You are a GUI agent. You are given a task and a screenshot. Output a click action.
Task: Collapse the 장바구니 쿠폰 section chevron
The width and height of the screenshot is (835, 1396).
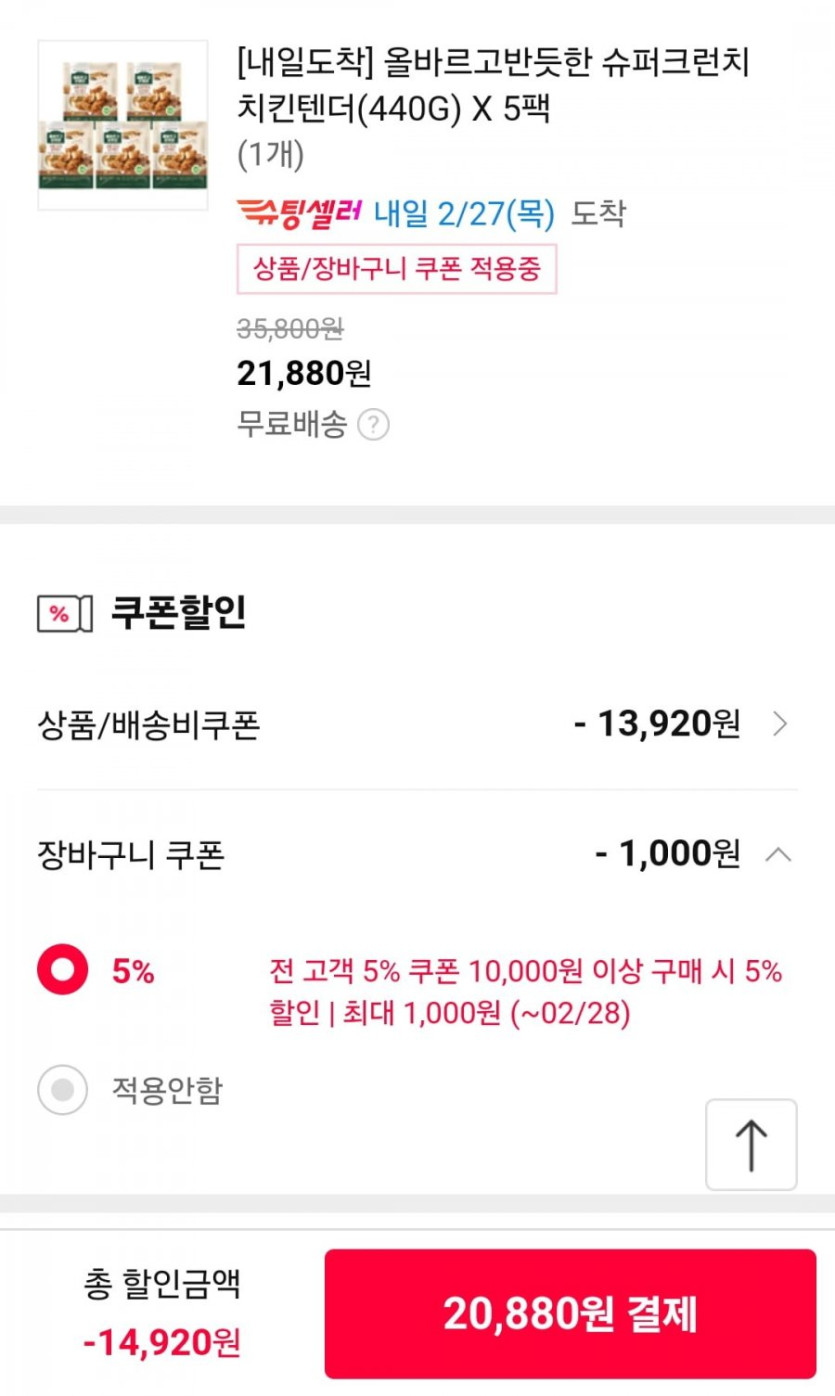tap(779, 855)
